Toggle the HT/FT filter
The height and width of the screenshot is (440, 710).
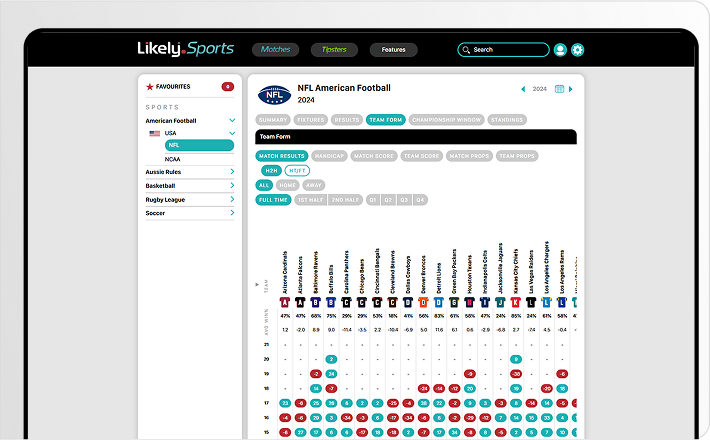tap(297, 171)
